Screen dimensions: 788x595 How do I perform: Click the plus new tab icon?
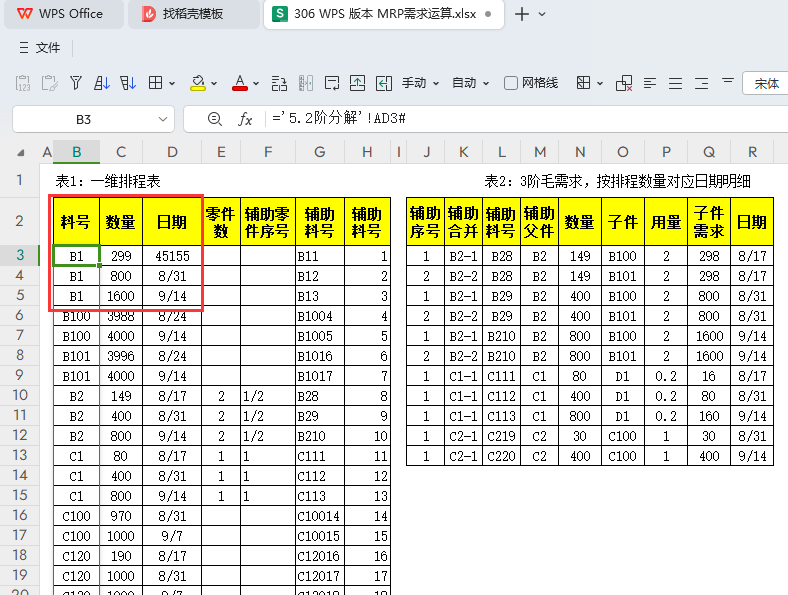[x=522, y=14]
